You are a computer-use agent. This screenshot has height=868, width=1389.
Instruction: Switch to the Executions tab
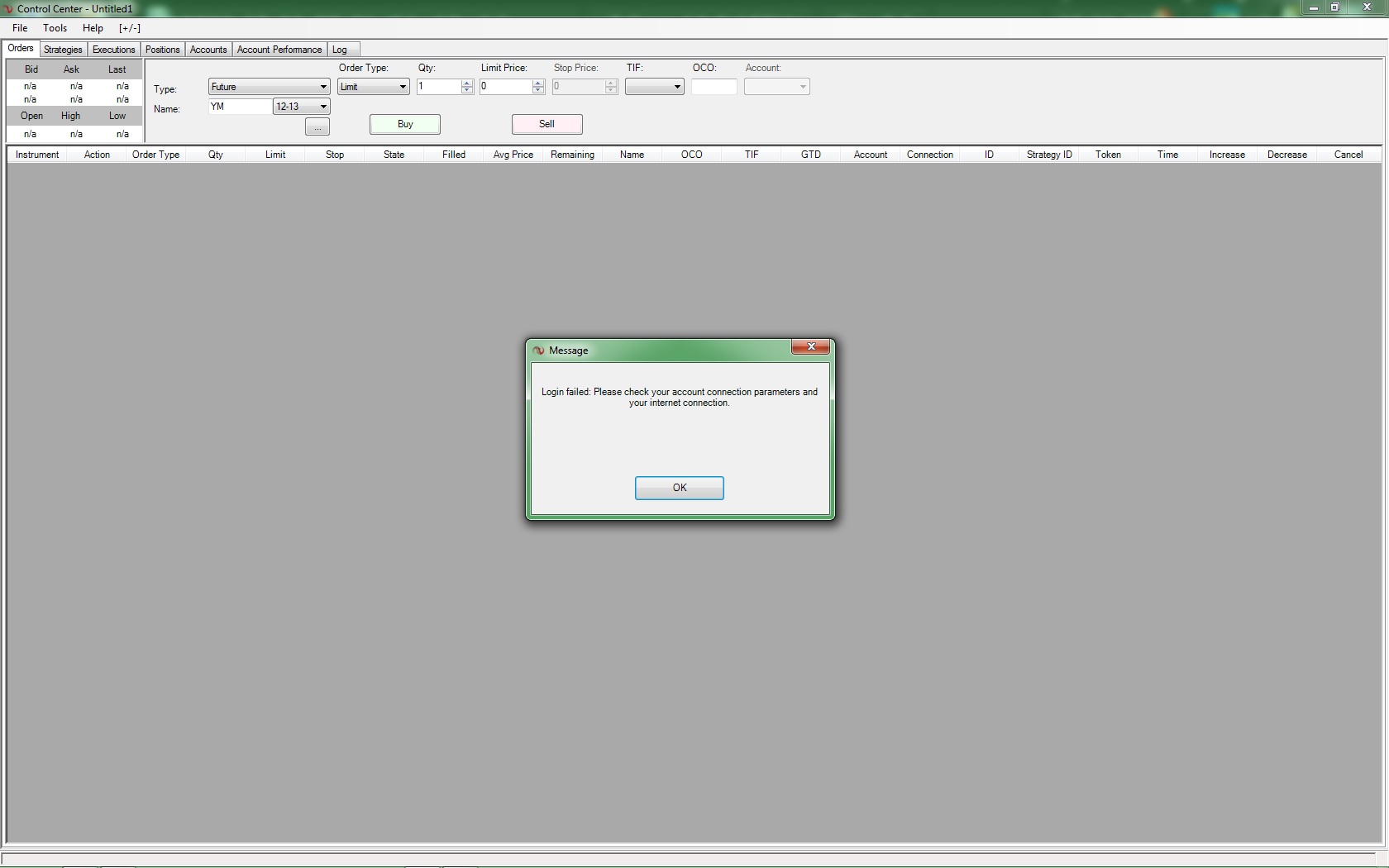tap(113, 50)
